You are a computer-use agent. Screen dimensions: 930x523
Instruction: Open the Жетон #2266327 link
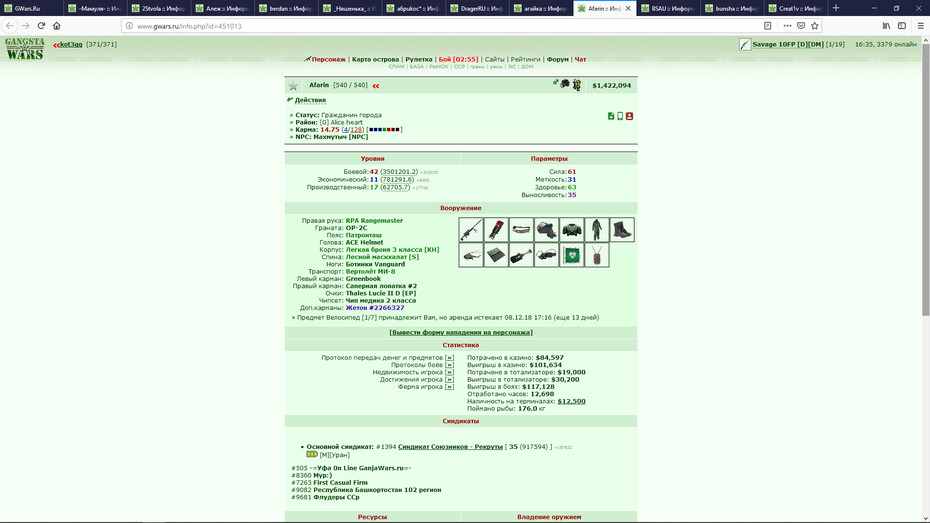[375, 308]
